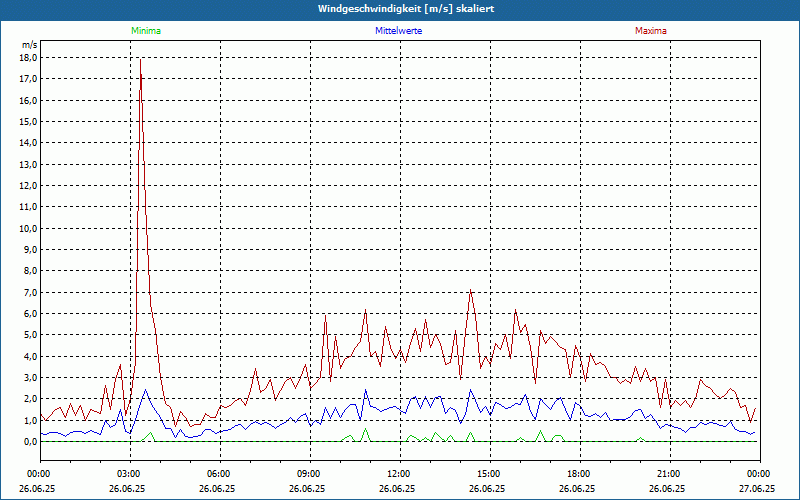Click the "03:00" time axis label
This screenshot has width=800, height=500.
pos(127,474)
